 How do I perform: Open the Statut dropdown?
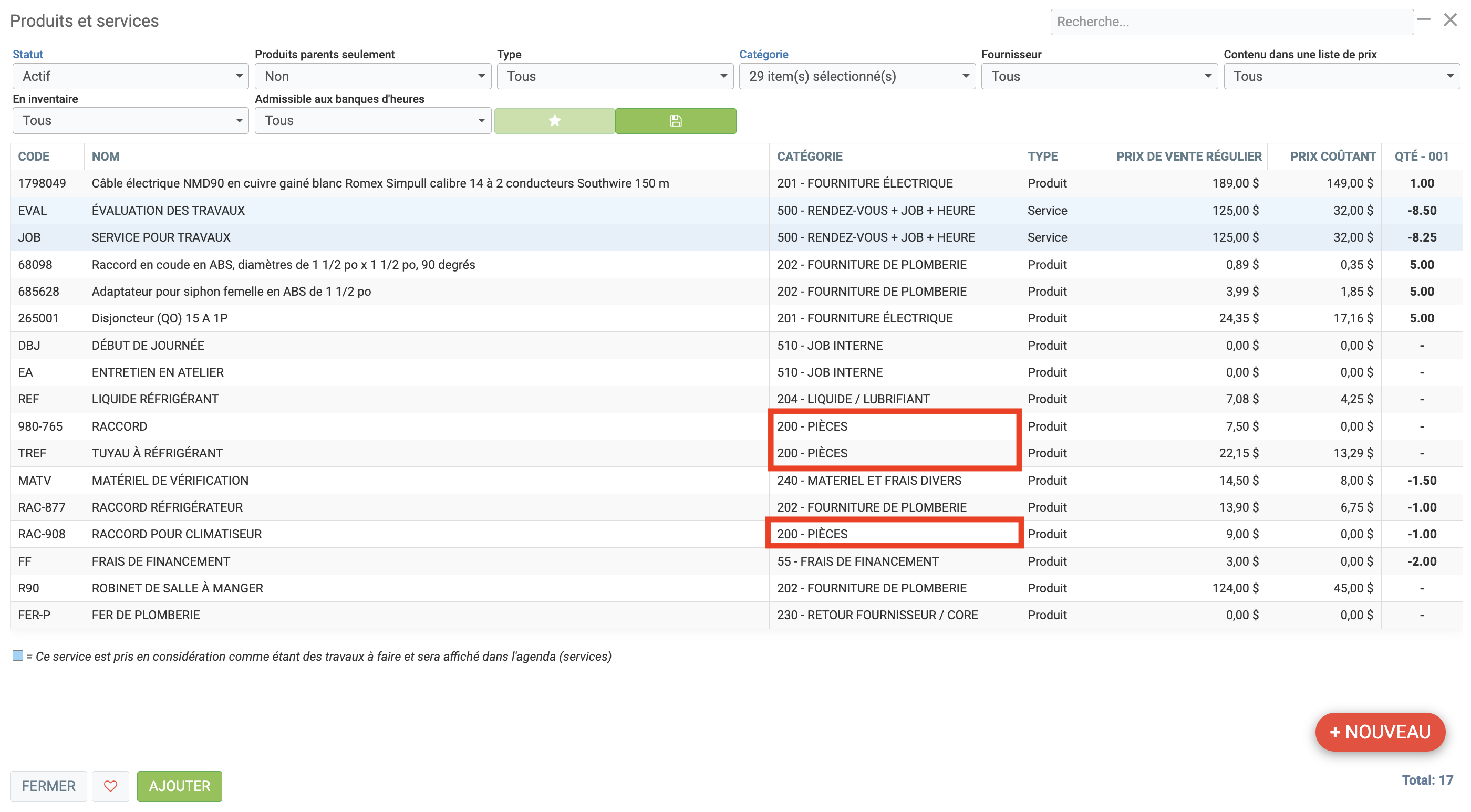130,76
